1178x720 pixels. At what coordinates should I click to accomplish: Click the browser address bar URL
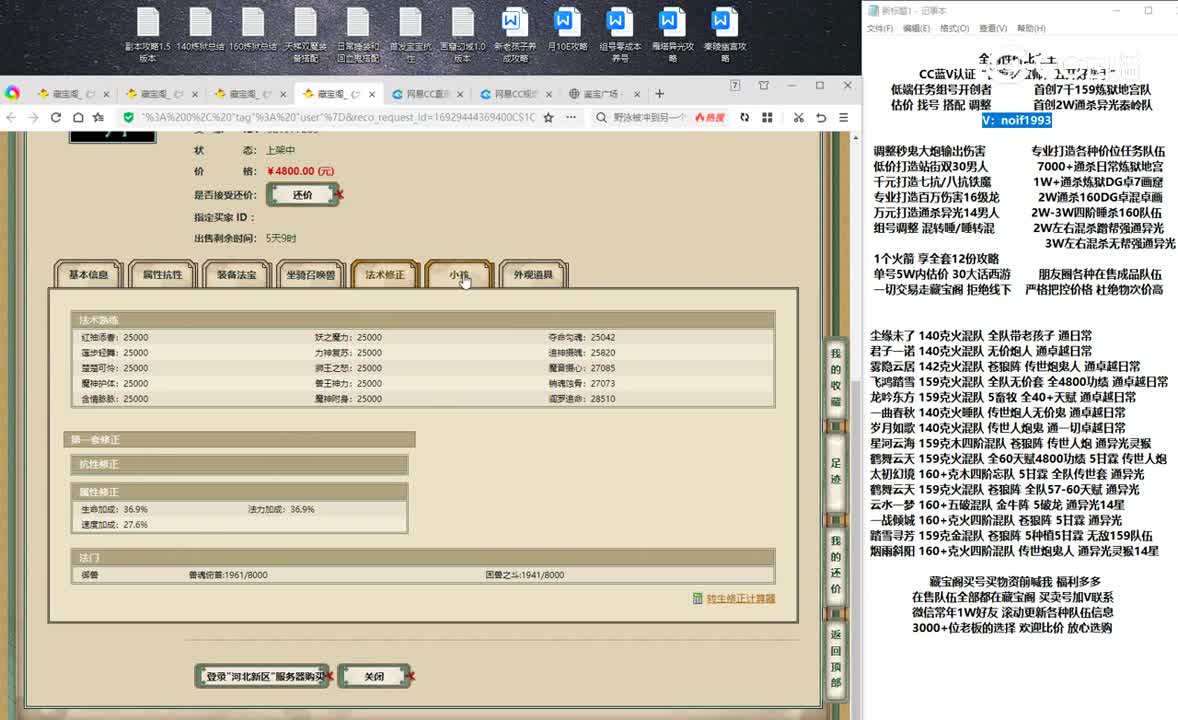(x=338, y=117)
